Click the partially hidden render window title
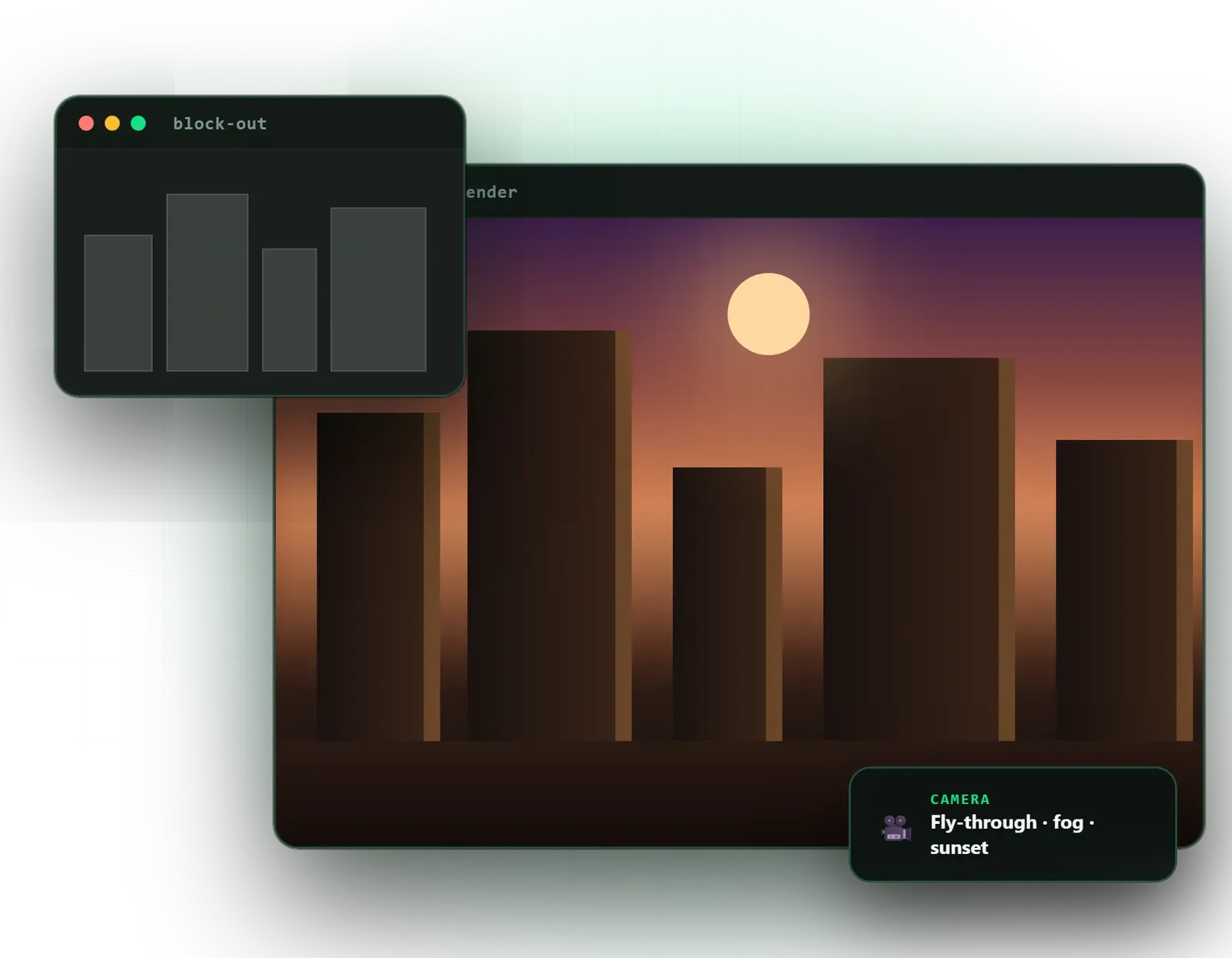 pos(491,192)
